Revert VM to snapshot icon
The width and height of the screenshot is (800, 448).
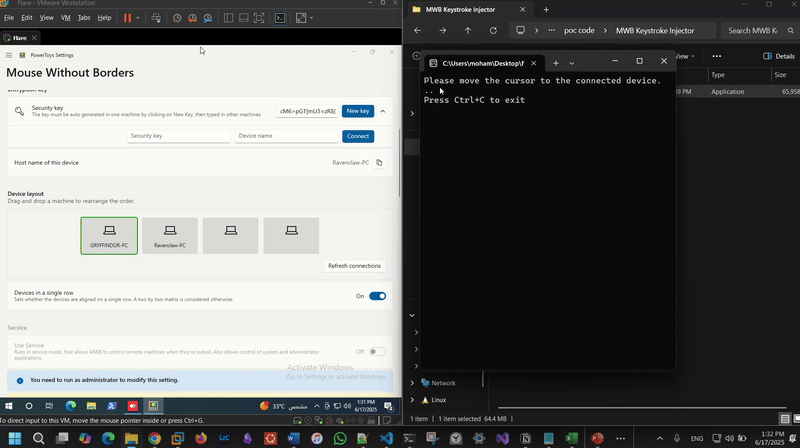click(192, 18)
